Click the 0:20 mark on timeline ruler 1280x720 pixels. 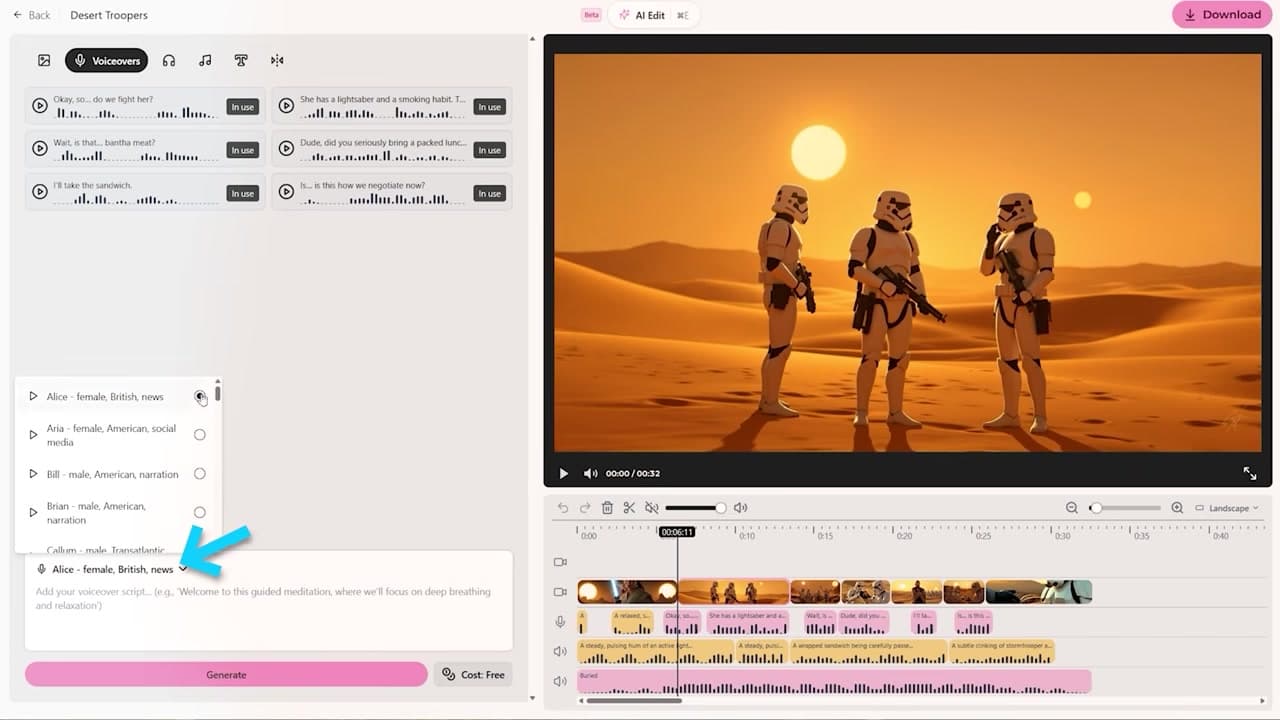(904, 536)
